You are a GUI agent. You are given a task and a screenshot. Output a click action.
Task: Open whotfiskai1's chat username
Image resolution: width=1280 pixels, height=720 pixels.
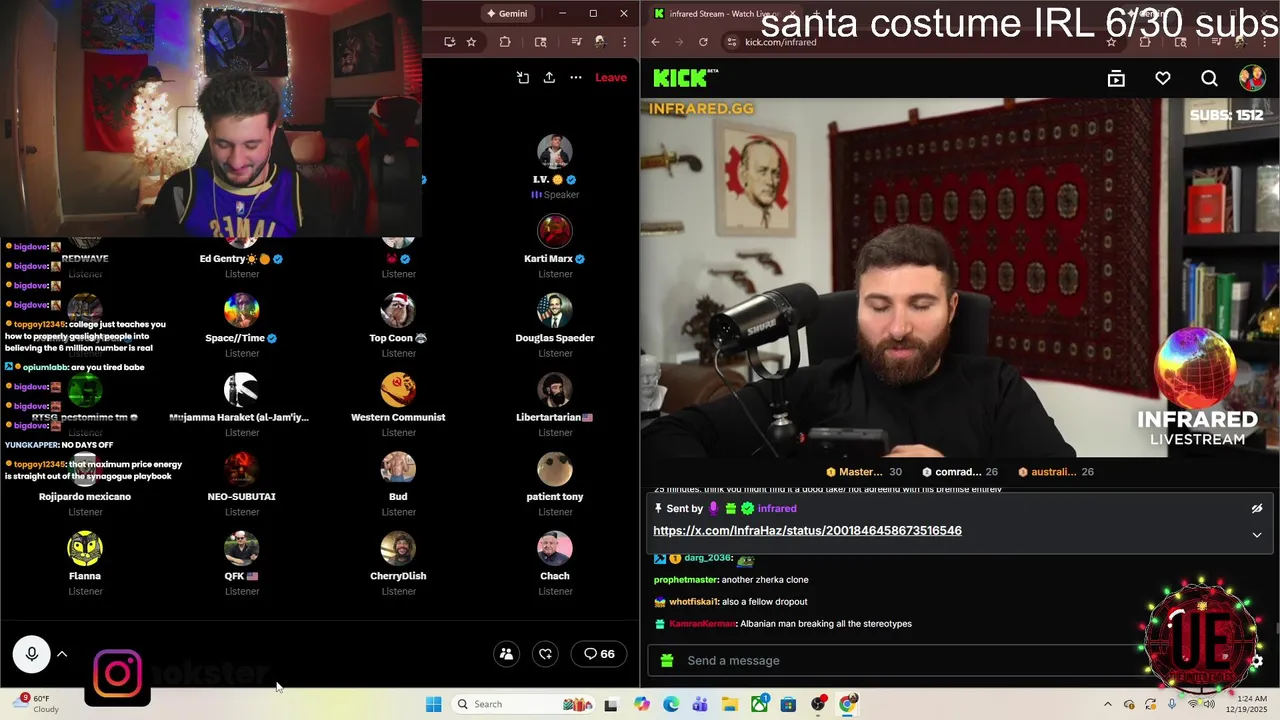click(x=692, y=602)
